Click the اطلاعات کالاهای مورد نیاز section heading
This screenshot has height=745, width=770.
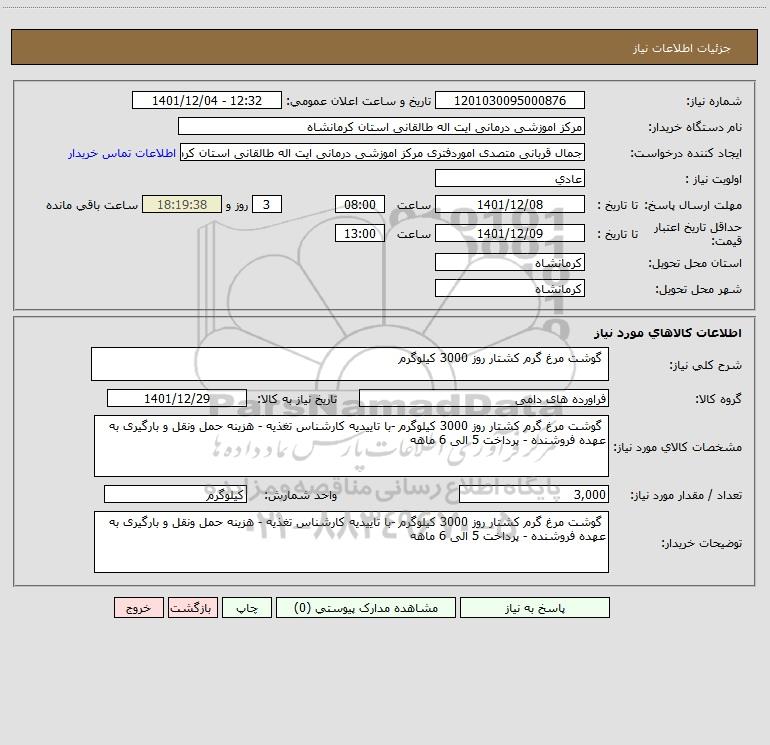pyautogui.click(x=668, y=333)
